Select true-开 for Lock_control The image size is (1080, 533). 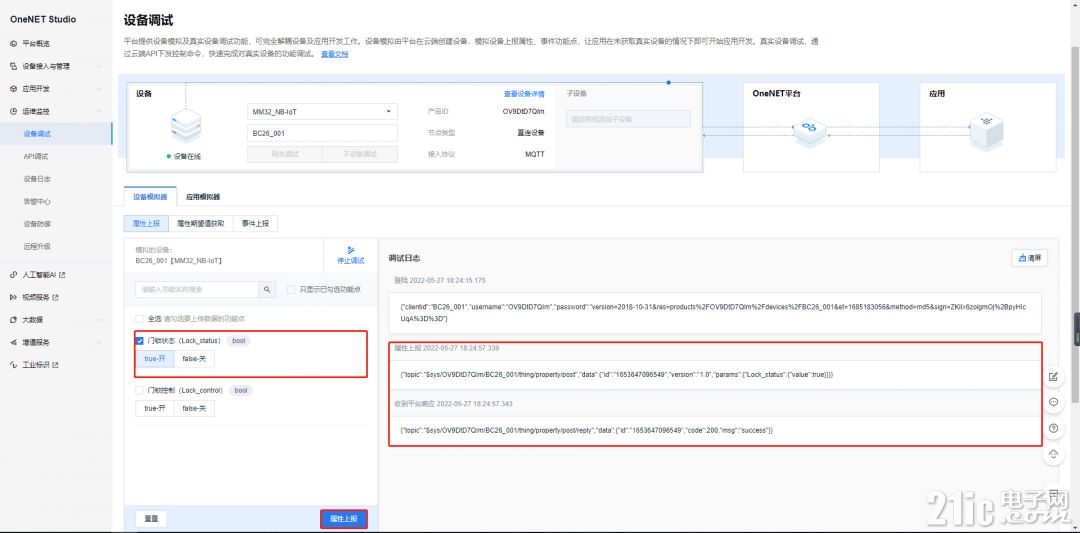[x=155, y=408]
